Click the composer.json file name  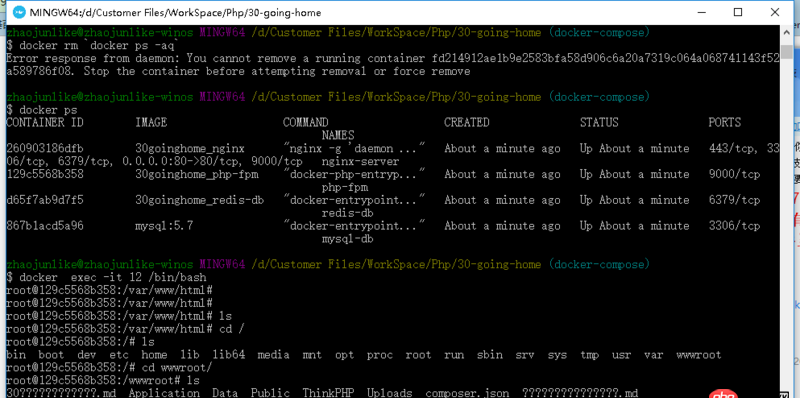coord(467,393)
